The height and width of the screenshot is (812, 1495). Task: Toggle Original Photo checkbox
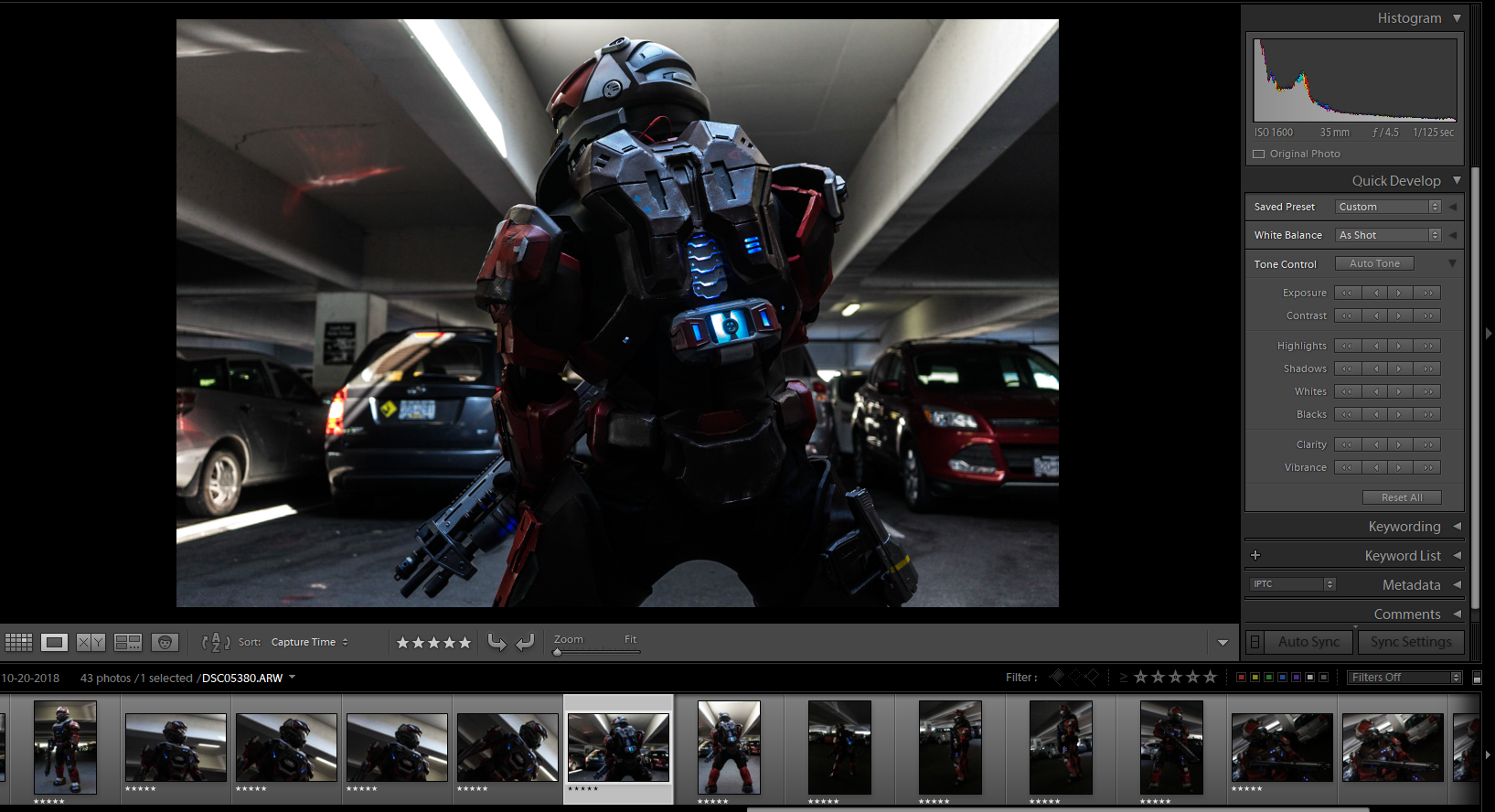1259,154
